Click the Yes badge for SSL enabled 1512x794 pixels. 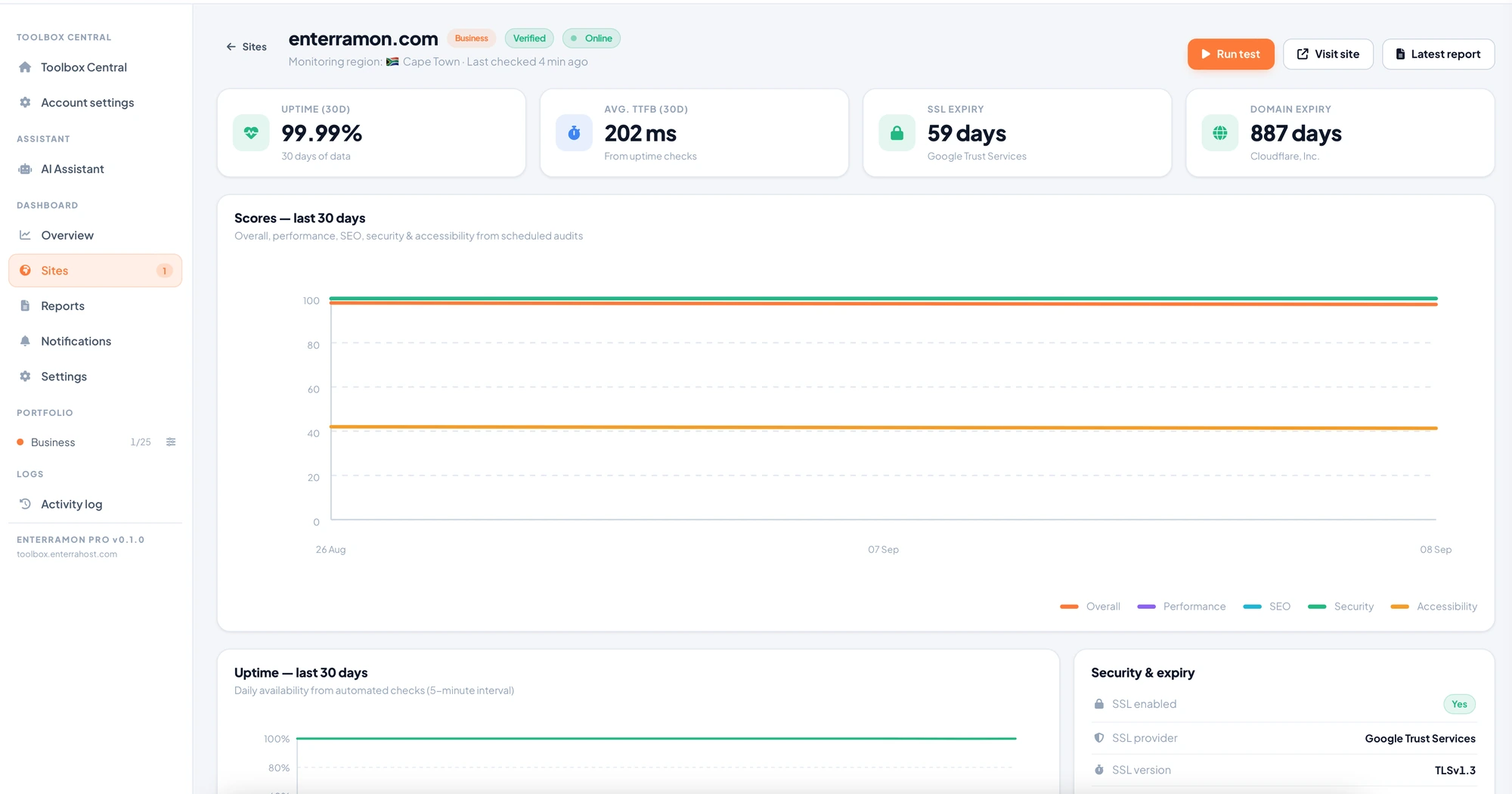[1459, 704]
